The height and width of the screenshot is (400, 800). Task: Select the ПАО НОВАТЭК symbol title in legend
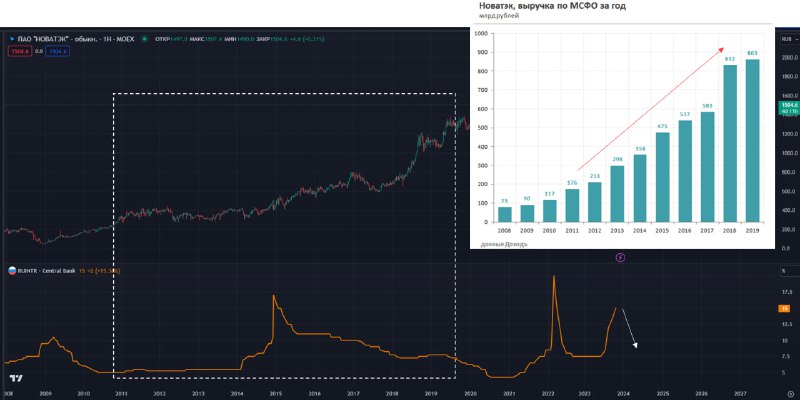coord(76,39)
